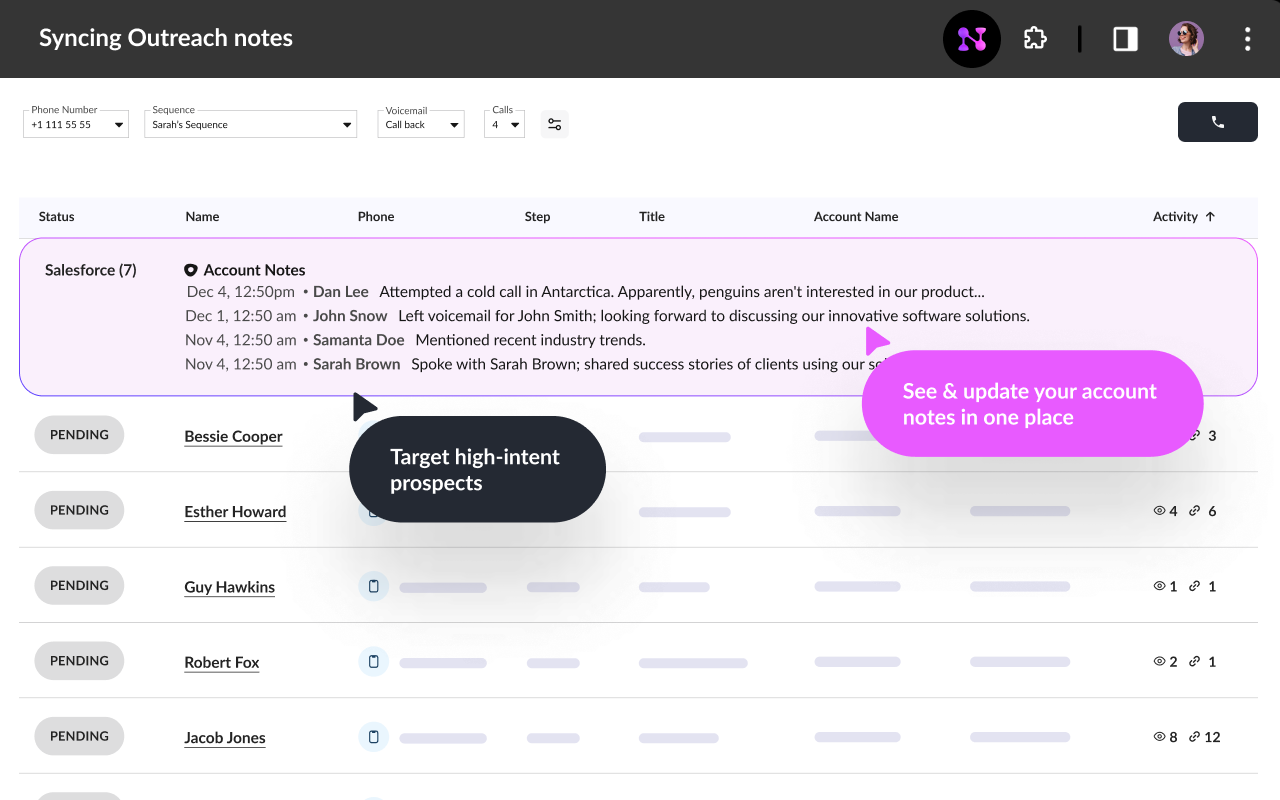Click the PENDING status badge for Robert Fox
The width and height of the screenshot is (1280, 800).
(79, 661)
